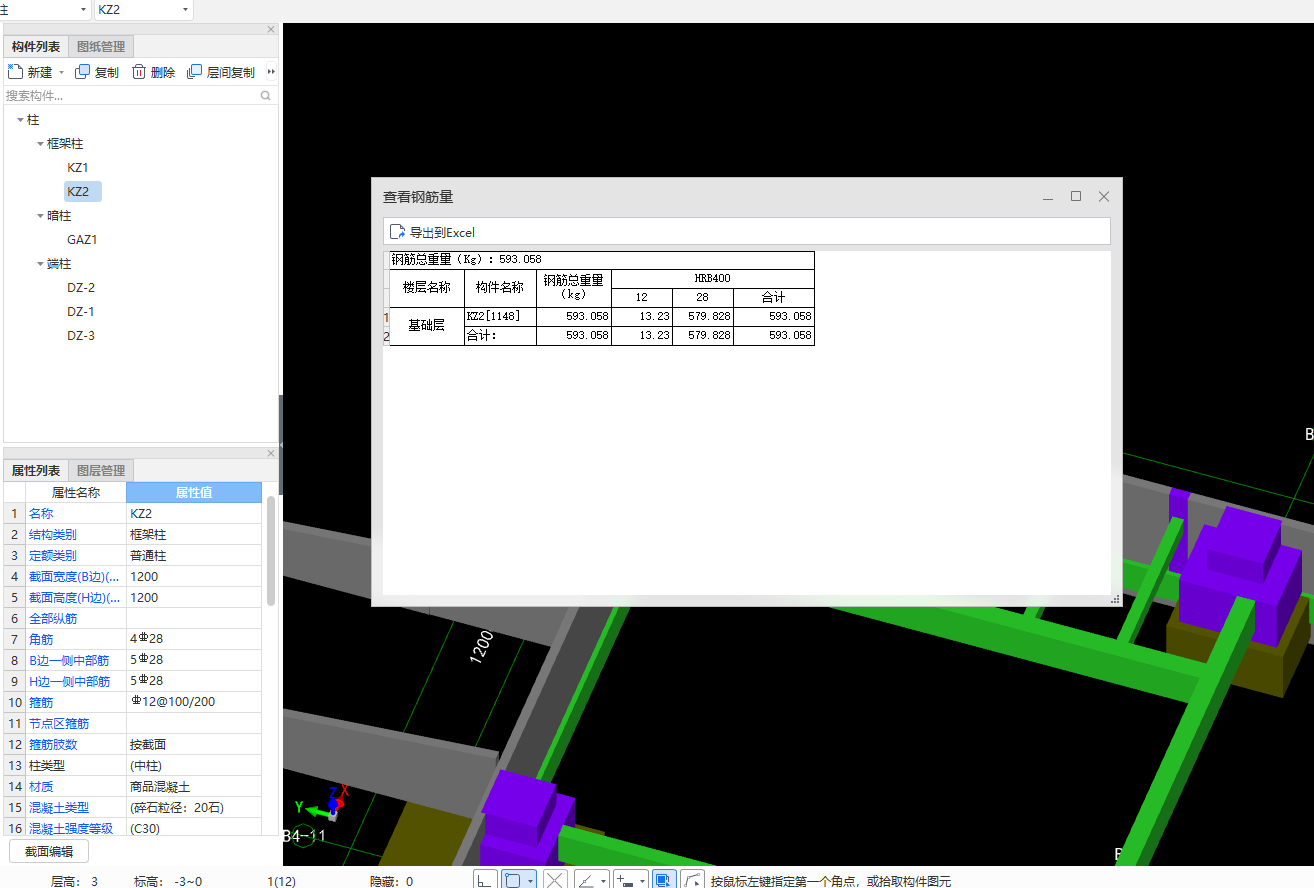Click the search magnifier icon in component search
Image resolution: width=1314 pixels, height=888 pixels.
point(266,96)
